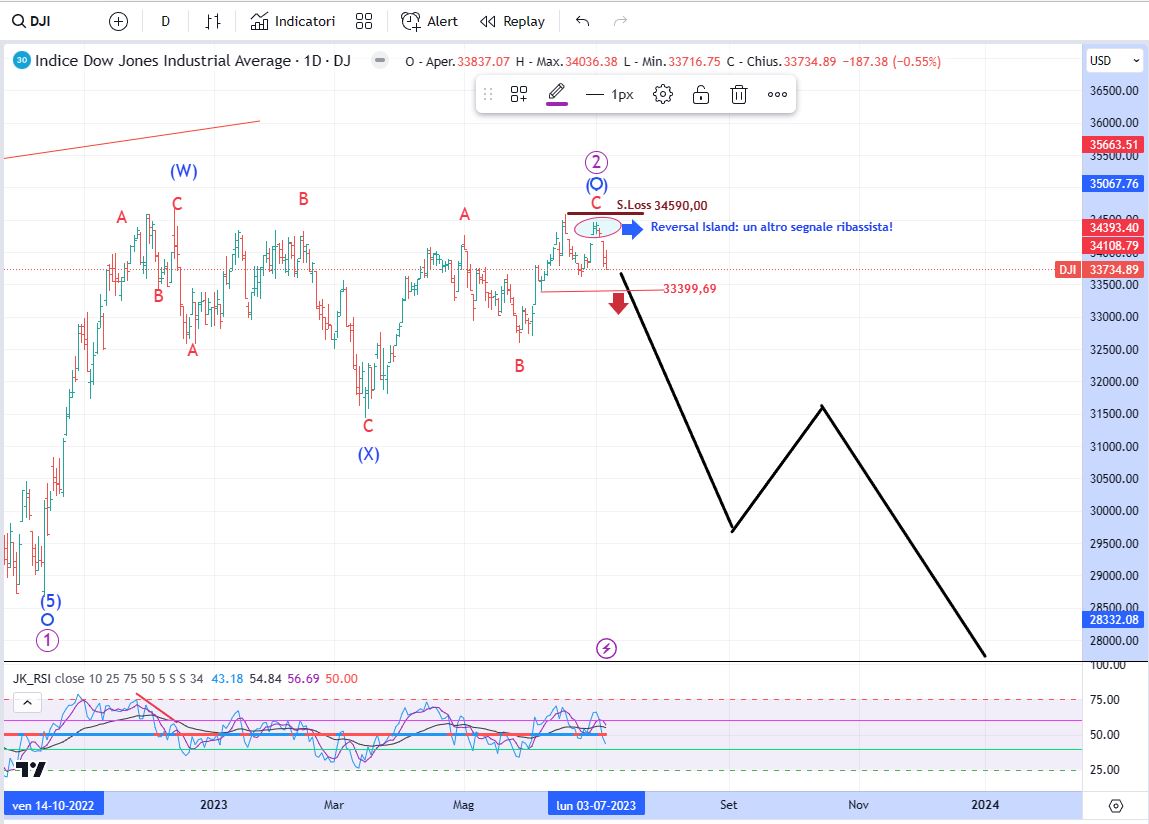Select the (X) wave label

pyautogui.click(x=369, y=454)
